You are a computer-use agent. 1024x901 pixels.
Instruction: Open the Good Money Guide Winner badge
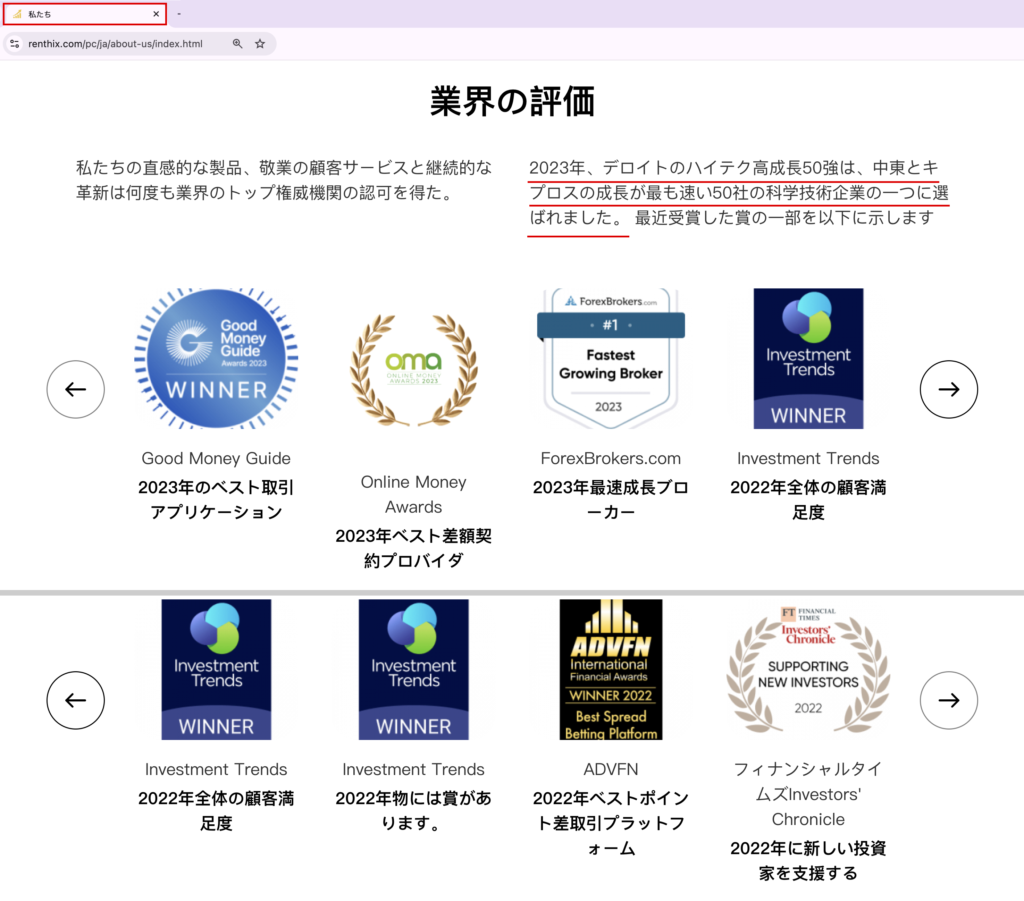pos(216,358)
